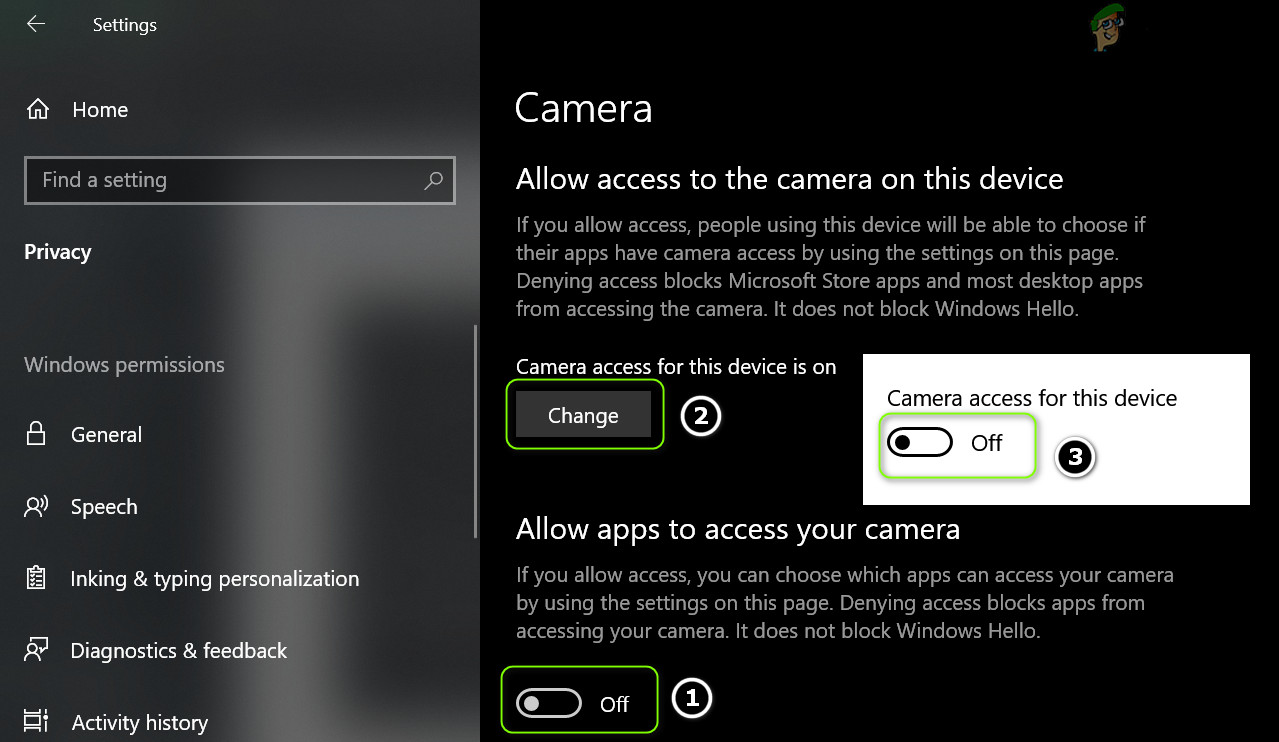Open the General privacy settings
This screenshot has height=742, width=1279.
coord(106,435)
